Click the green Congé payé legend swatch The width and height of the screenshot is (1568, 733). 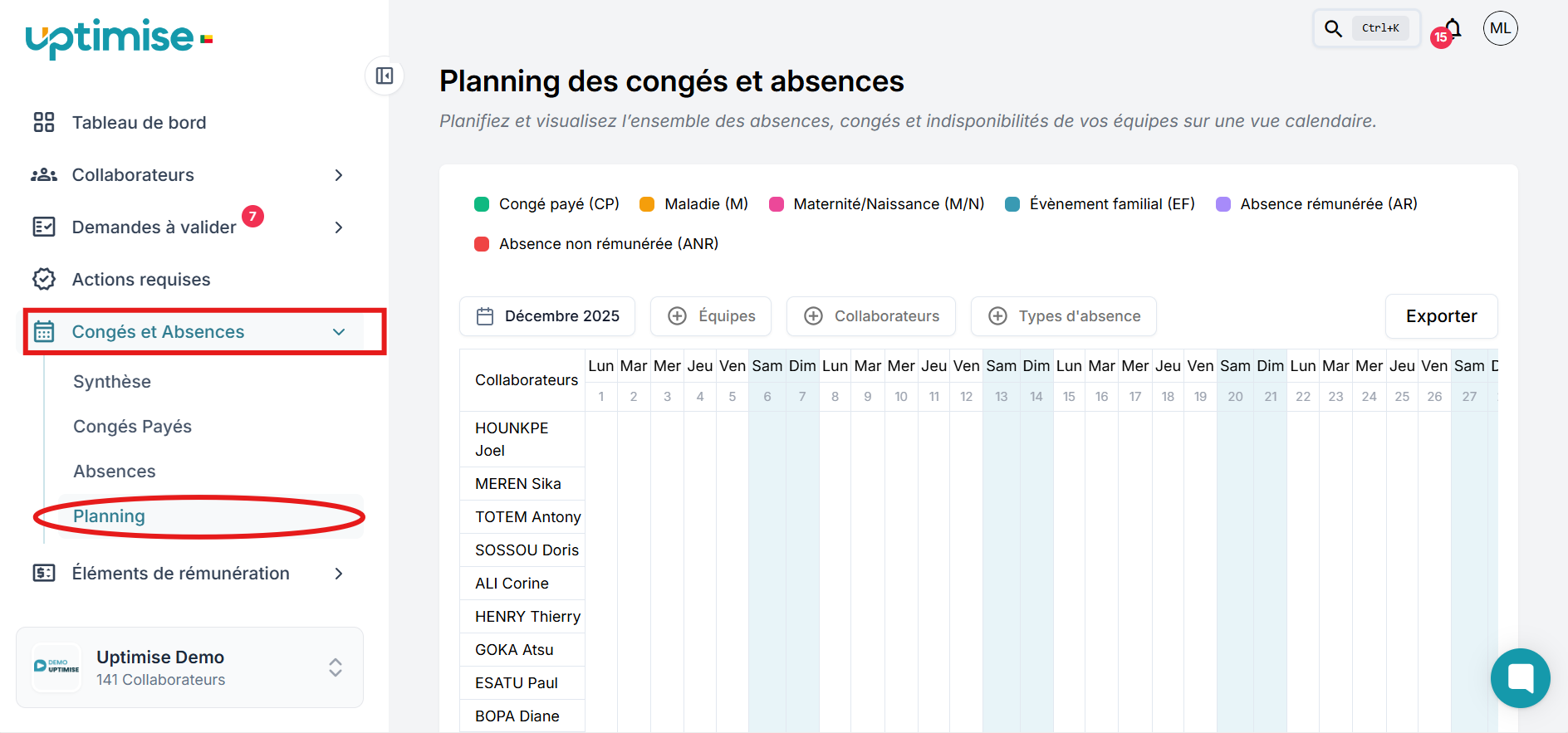(482, 204)
